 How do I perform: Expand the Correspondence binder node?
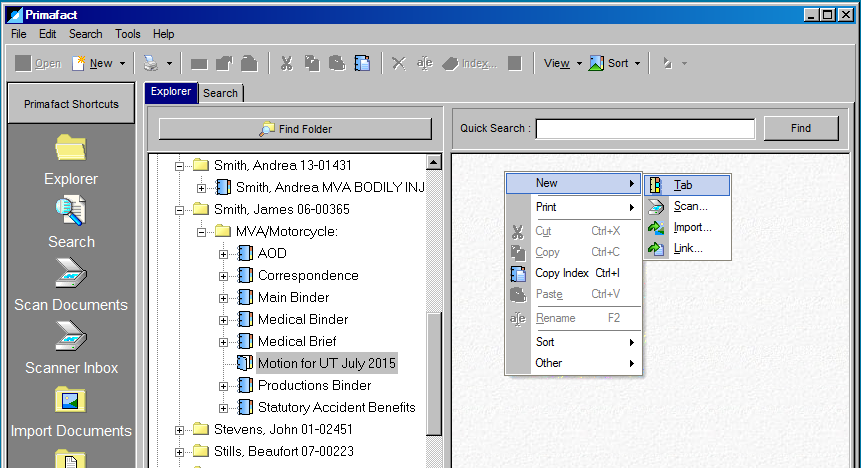click(223, 276)
